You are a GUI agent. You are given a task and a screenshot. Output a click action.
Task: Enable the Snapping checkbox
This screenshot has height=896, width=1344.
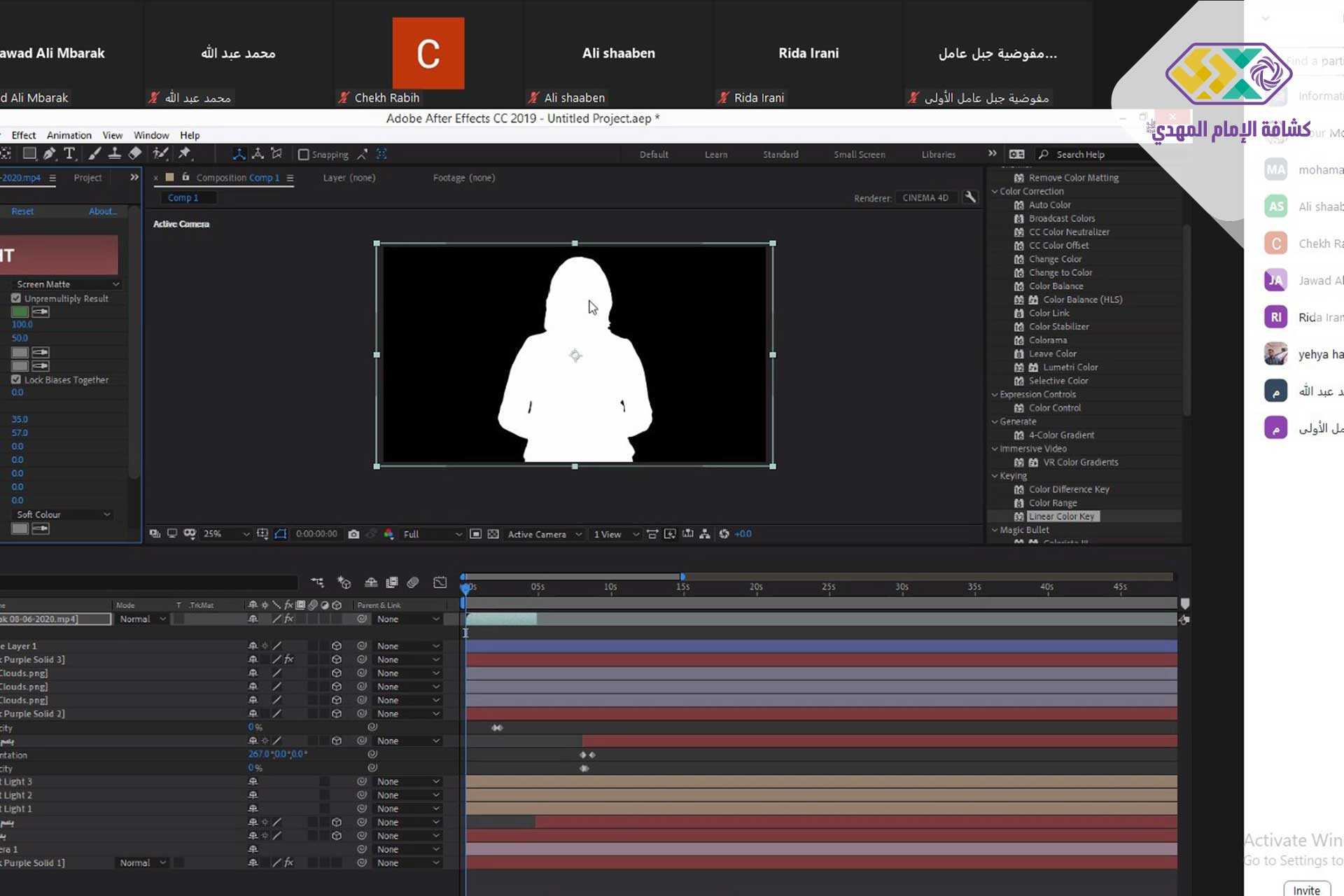point(304,155)
